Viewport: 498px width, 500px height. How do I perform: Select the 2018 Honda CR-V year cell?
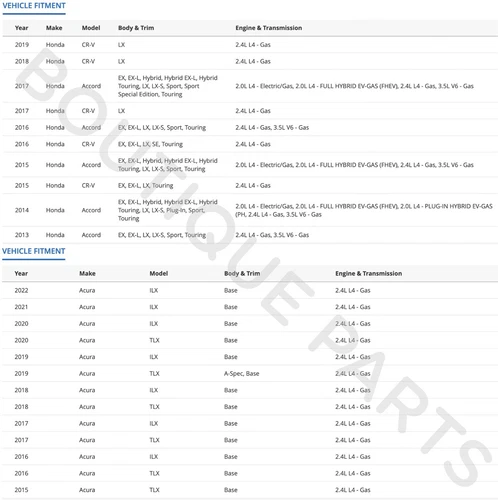22,61
